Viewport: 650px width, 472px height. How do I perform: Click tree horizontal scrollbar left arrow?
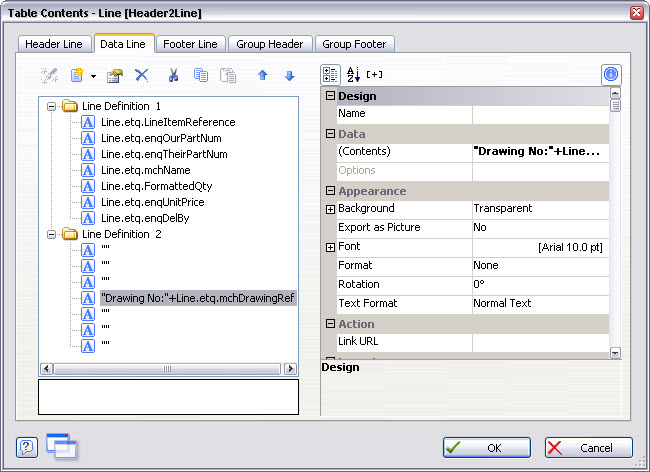click(46, 369)
